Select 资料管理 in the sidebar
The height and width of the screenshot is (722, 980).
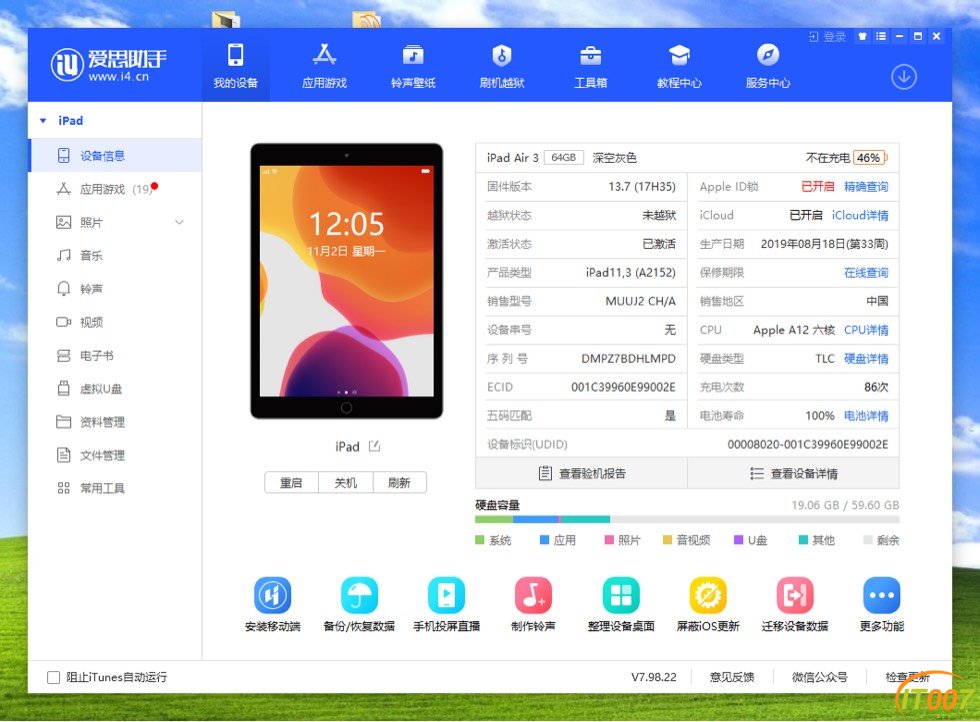pos(116,422)
